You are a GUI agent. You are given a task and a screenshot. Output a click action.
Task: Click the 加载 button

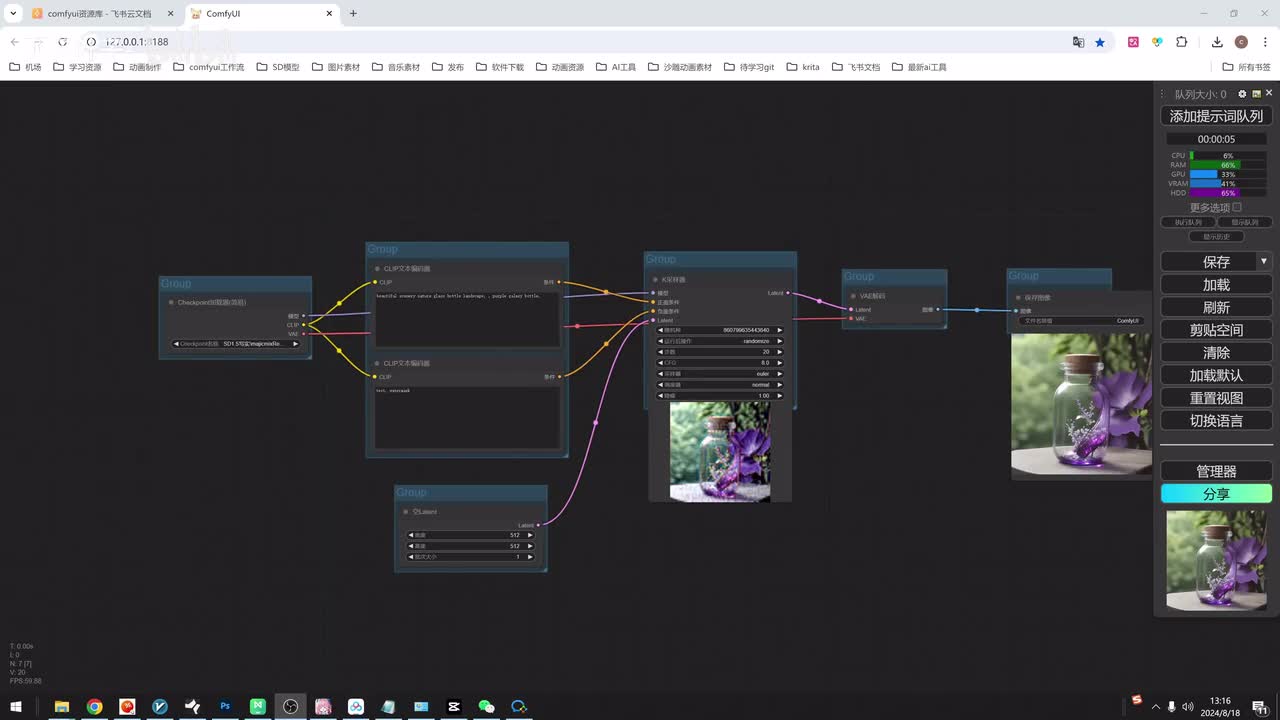click(x=1216, y=285)
